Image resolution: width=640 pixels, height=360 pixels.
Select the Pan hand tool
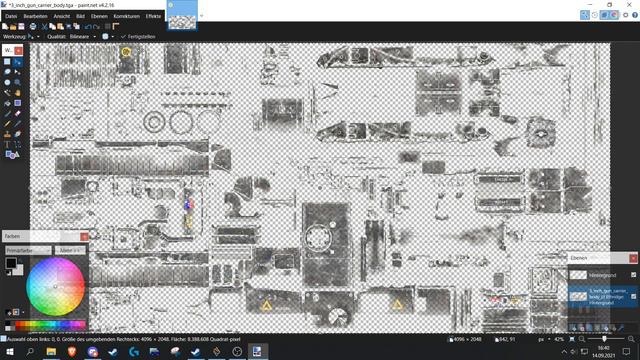pos(18,93)
